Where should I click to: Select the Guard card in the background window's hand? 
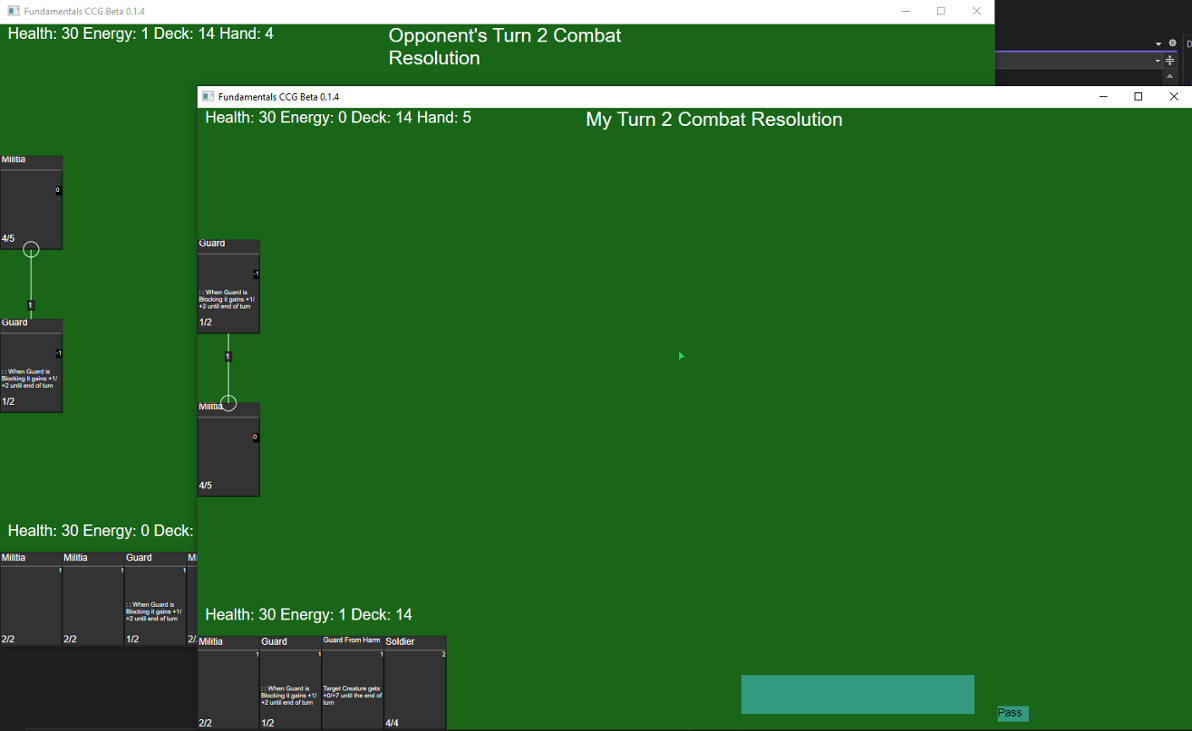point(155,599)
